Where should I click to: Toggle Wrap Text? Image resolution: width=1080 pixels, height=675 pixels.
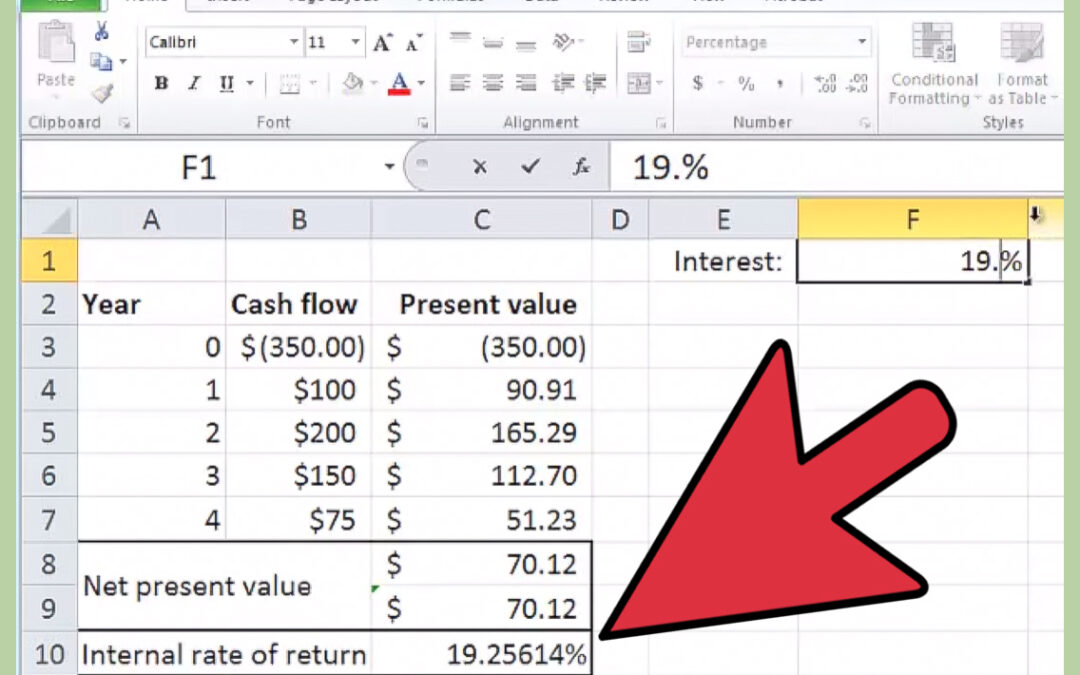click(x=638, y=42)
